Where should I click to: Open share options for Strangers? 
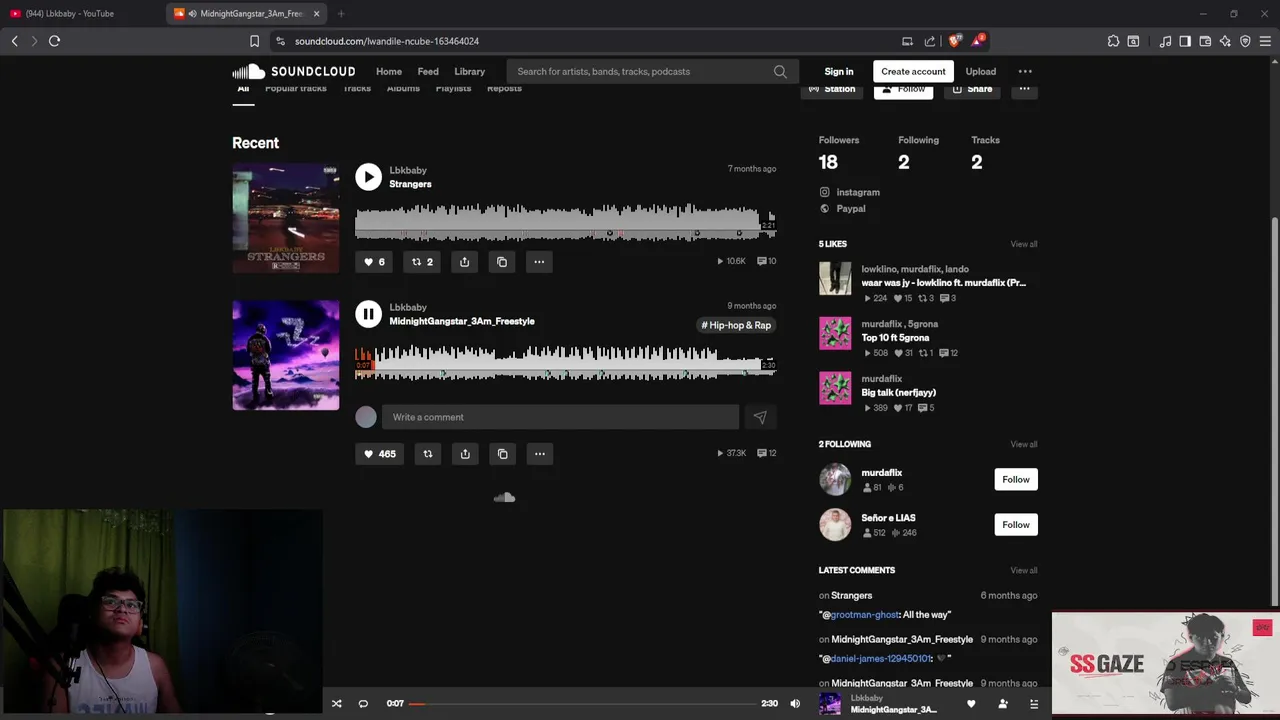464,262
